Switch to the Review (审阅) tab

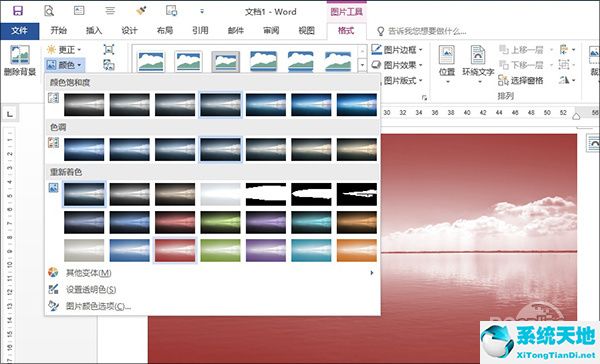271,31
